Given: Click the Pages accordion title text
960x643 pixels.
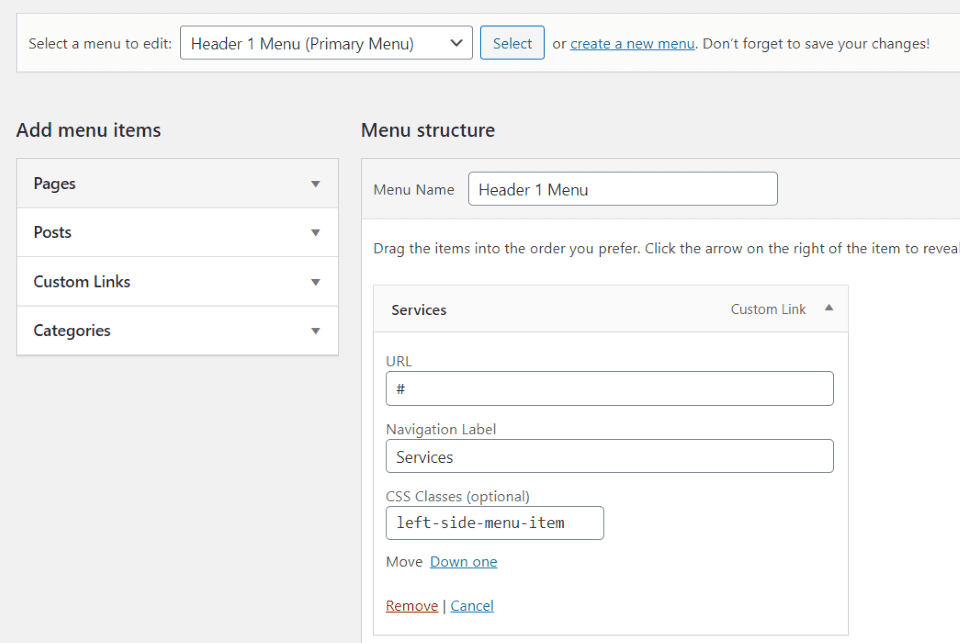Looking at the screenshot, I should (x=54, y=184).
